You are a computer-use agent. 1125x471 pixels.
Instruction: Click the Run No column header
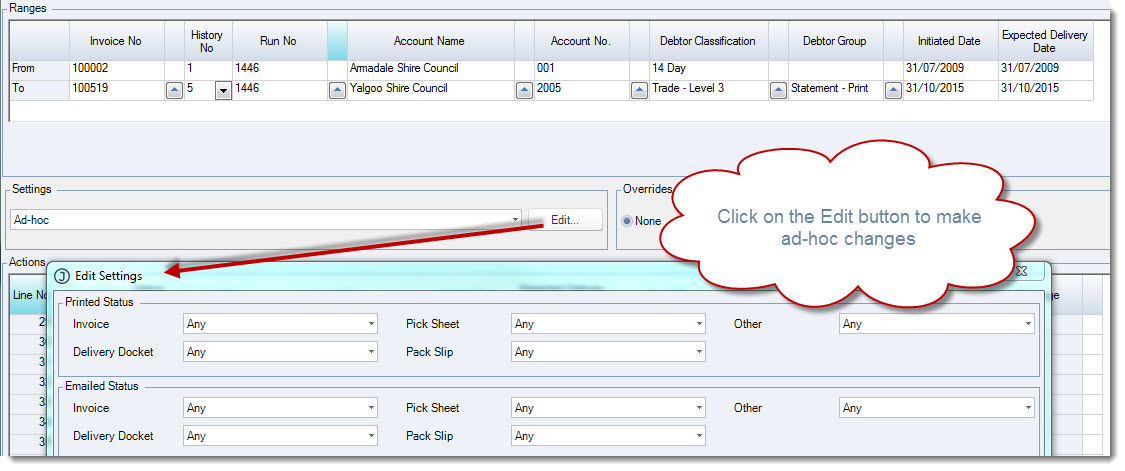279,41
